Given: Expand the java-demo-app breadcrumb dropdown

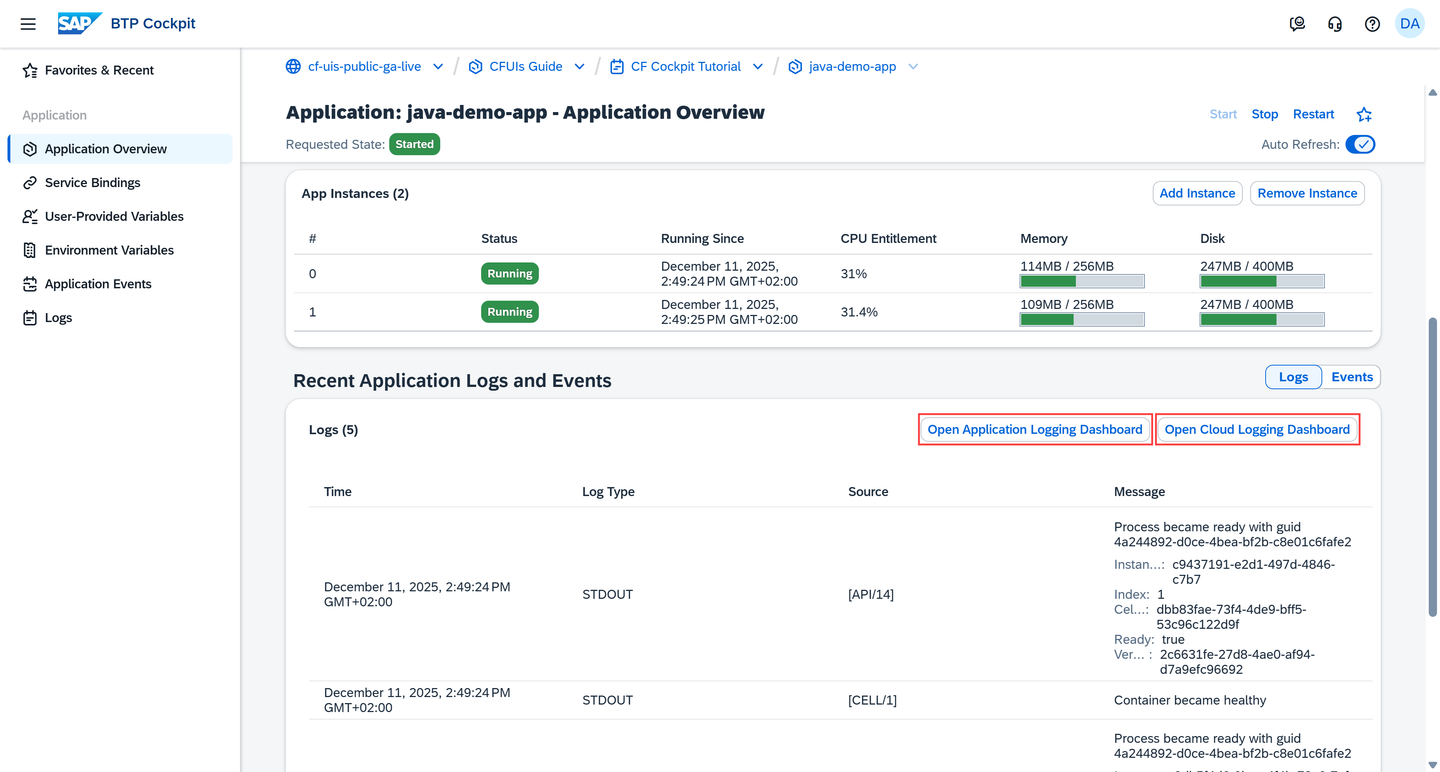Looking at the screenshot, I should point(913,67).
